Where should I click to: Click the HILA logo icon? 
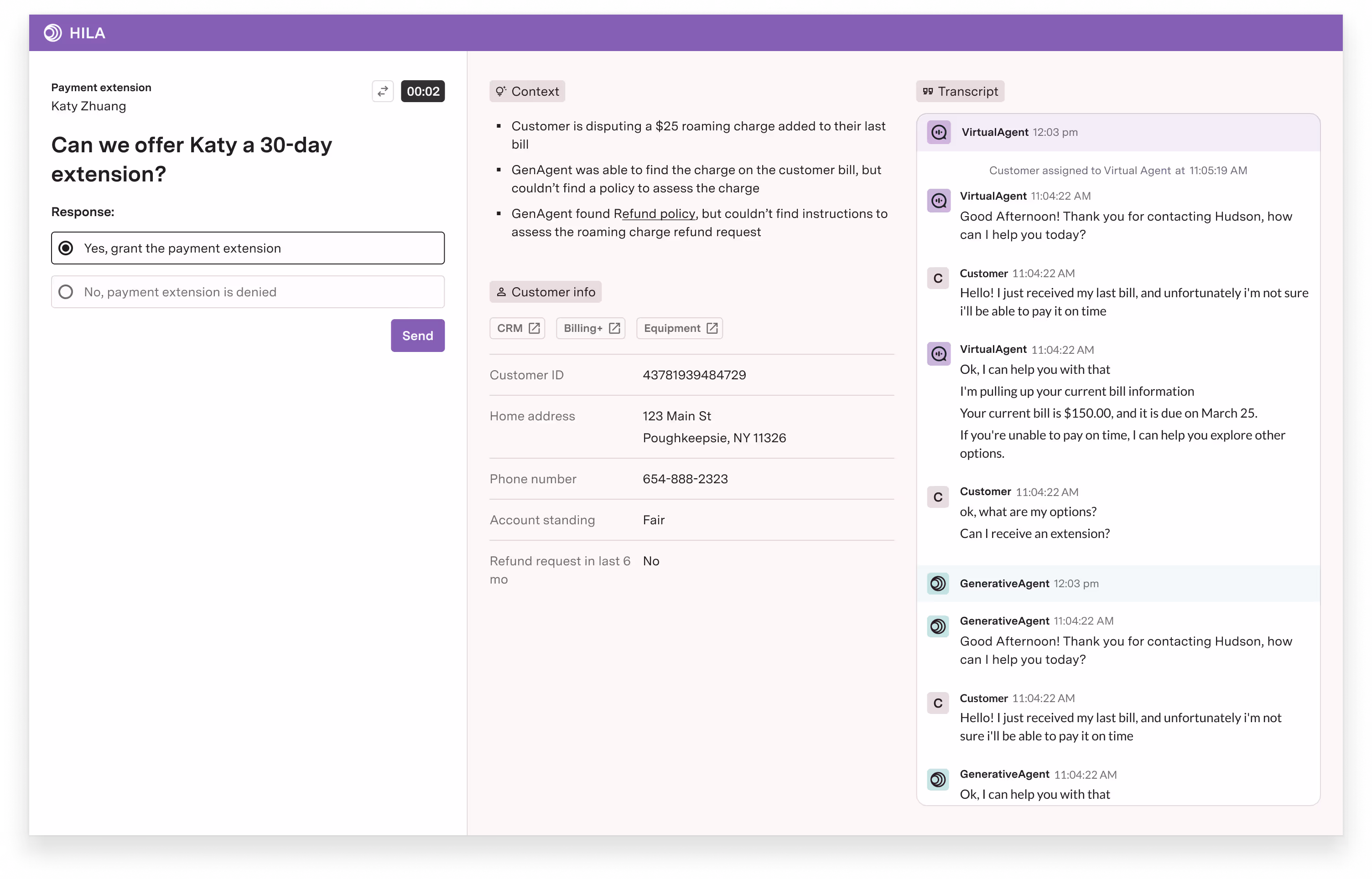coord(52,32)
